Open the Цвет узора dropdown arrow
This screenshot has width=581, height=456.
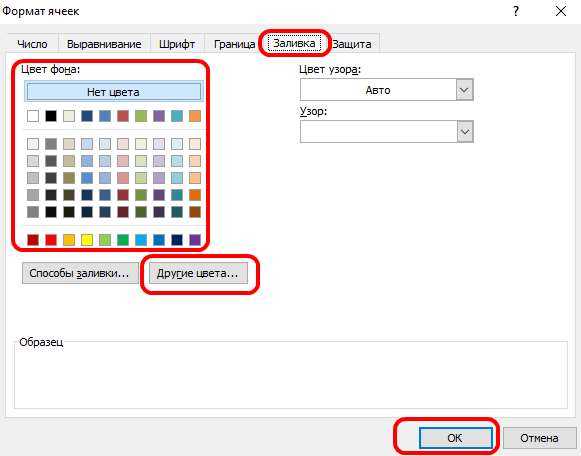tap(464, 90)
